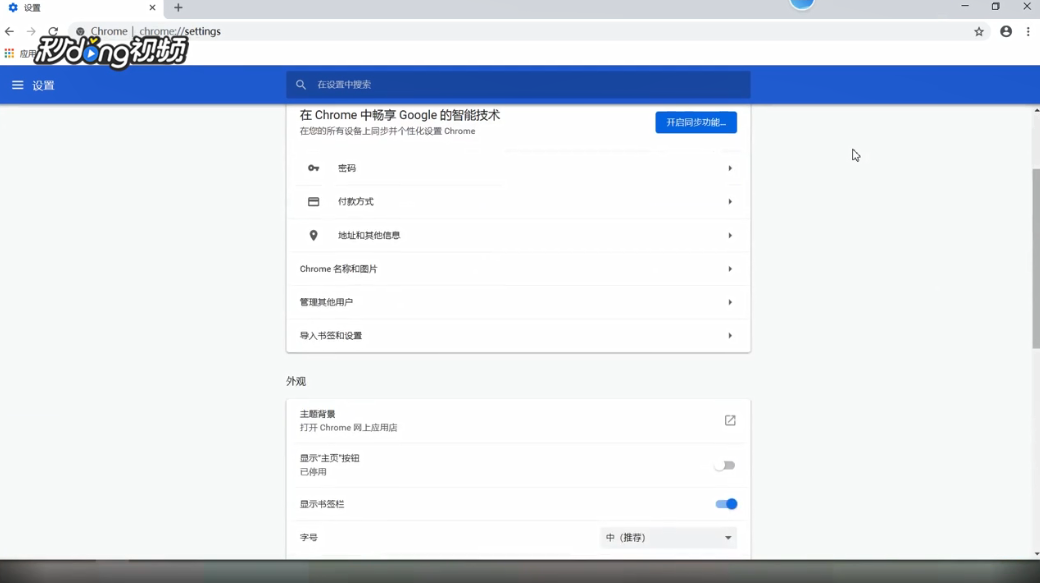Open 主题背景 Chrome web store entry
The image size is (1040, 583).
coord(518,421)
